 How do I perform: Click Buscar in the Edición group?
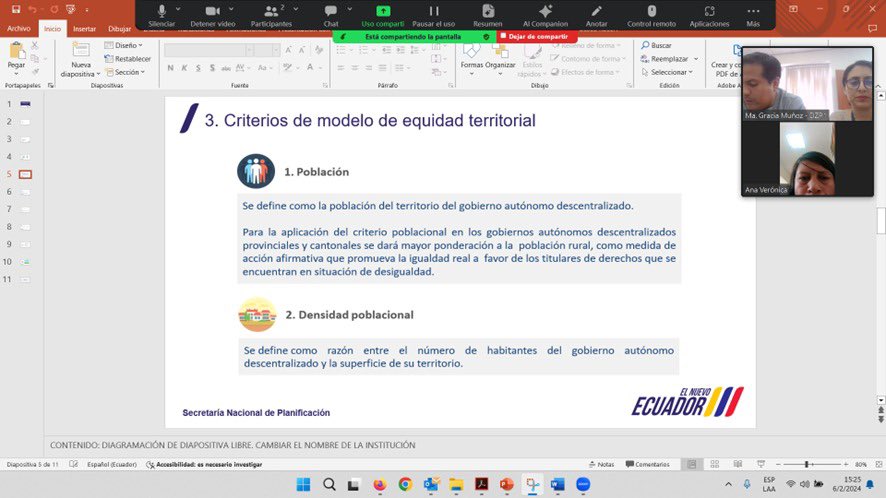click(657, 45)
